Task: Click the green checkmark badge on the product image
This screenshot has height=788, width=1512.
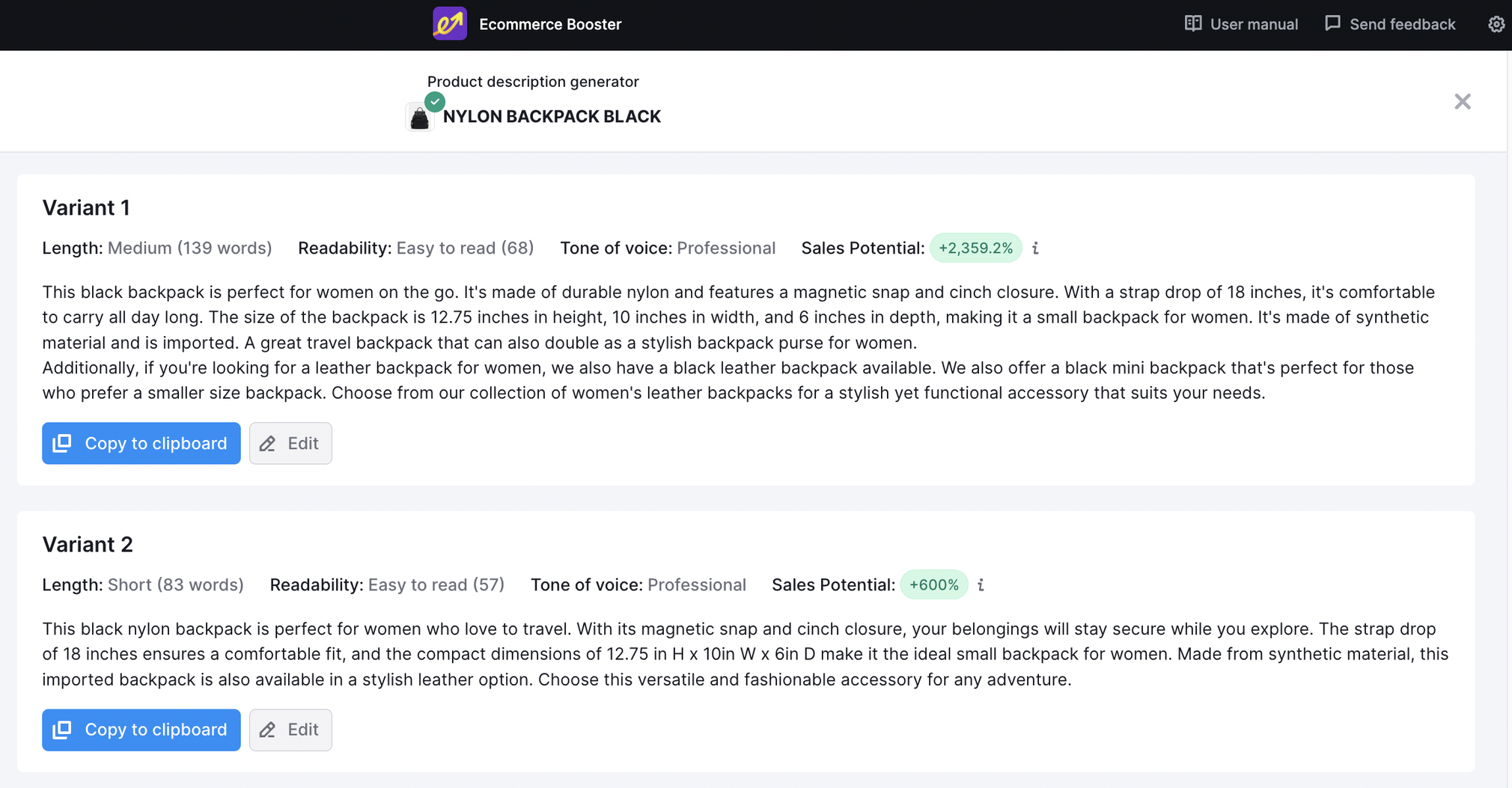Action: click(434, 102)
